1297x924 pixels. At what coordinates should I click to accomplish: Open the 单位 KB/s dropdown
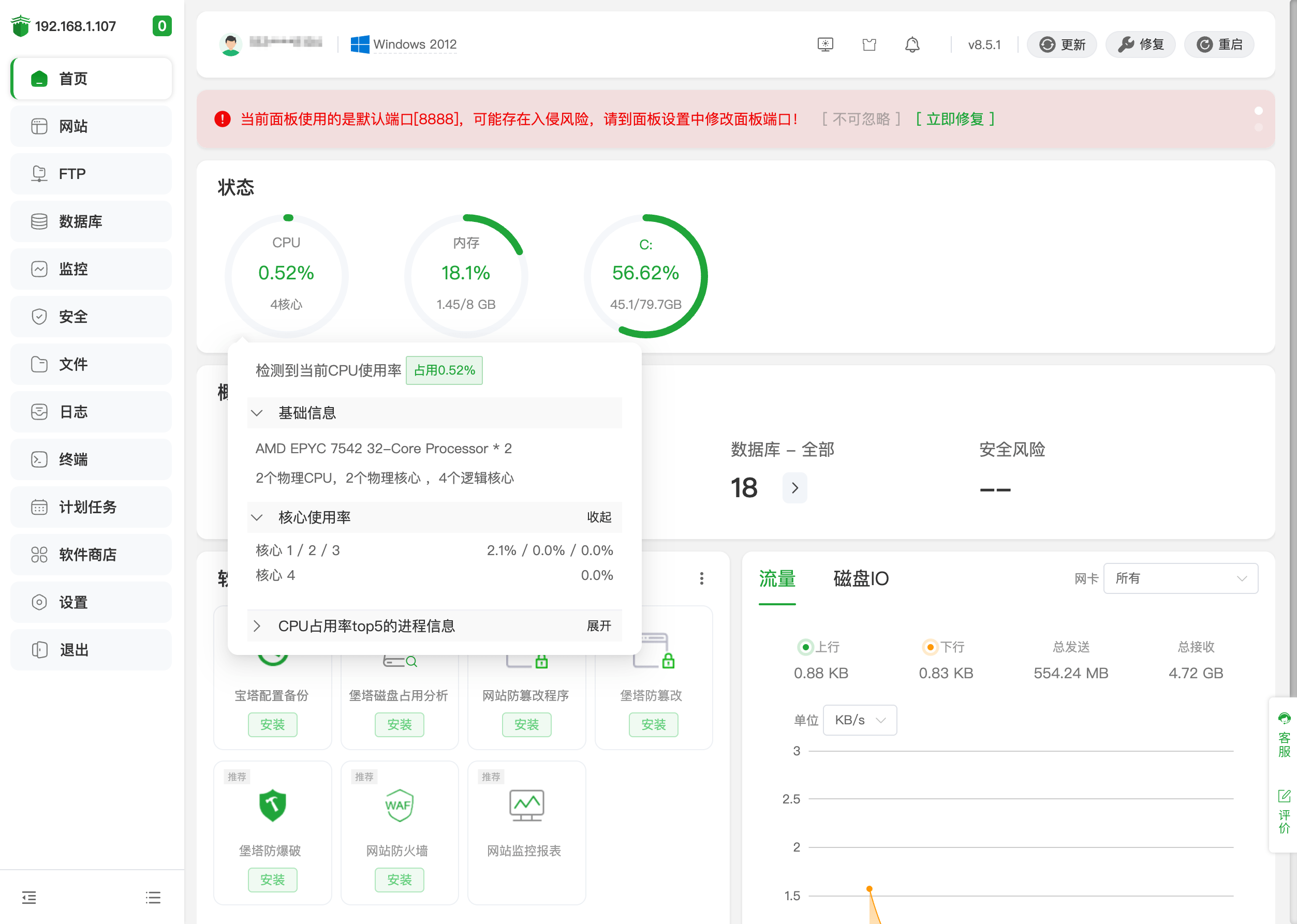859,720
